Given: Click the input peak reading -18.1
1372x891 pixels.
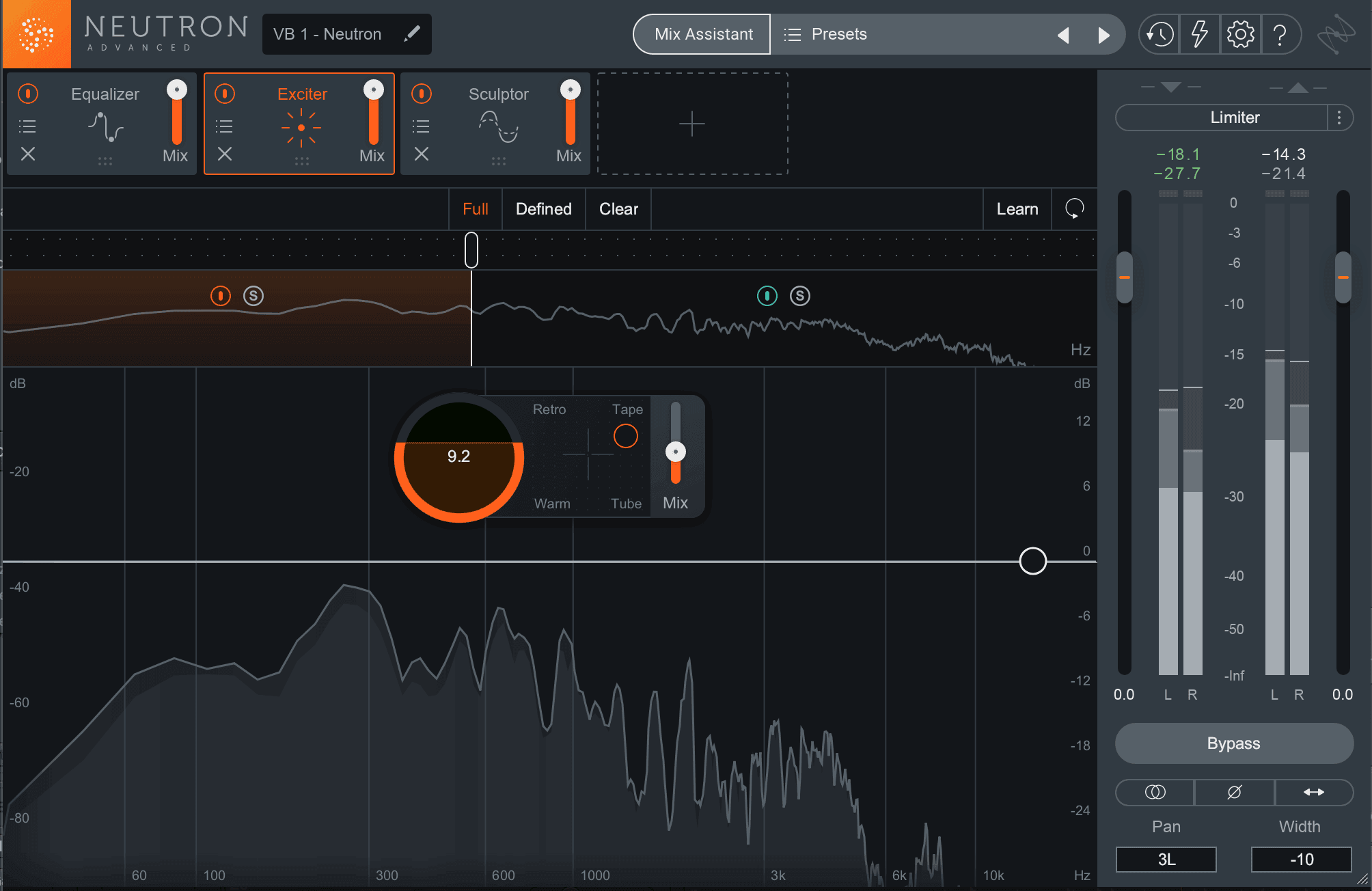Looking at the screenshot, I should point(1178,154).
